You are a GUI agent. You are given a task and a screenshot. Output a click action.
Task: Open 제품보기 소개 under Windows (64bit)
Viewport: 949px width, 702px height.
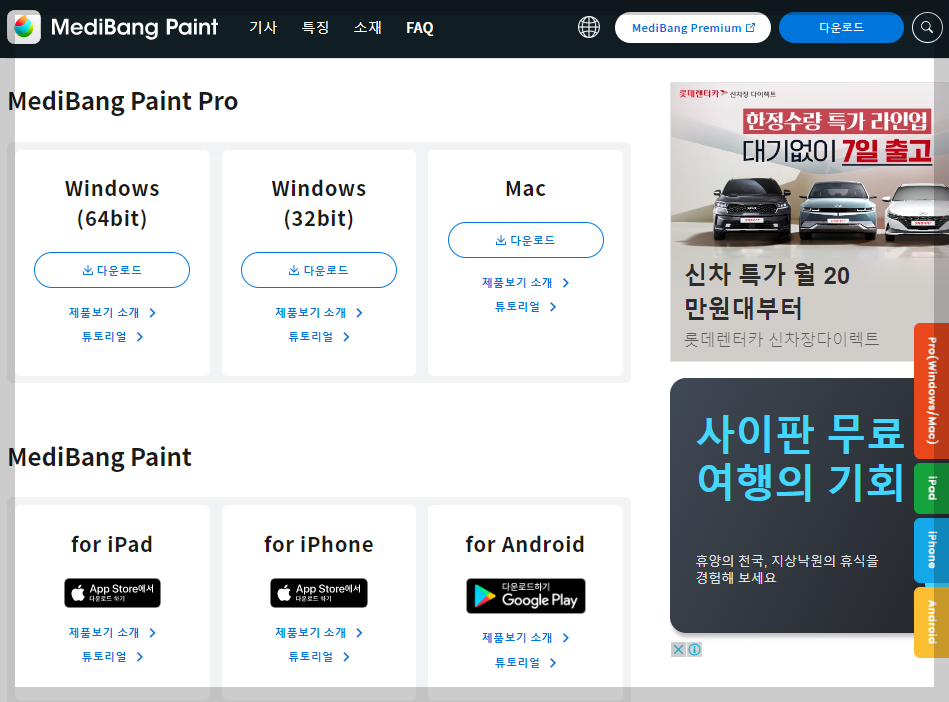[x=112, y=312]
